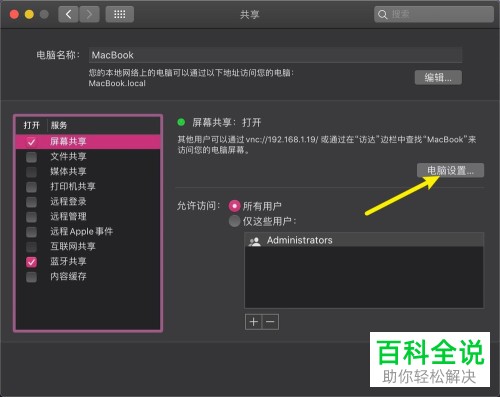Image resolution: width=500 pixels, height=397 pixels.
Task: Select the 所有用户 radio button
Action: click(234, 206)
